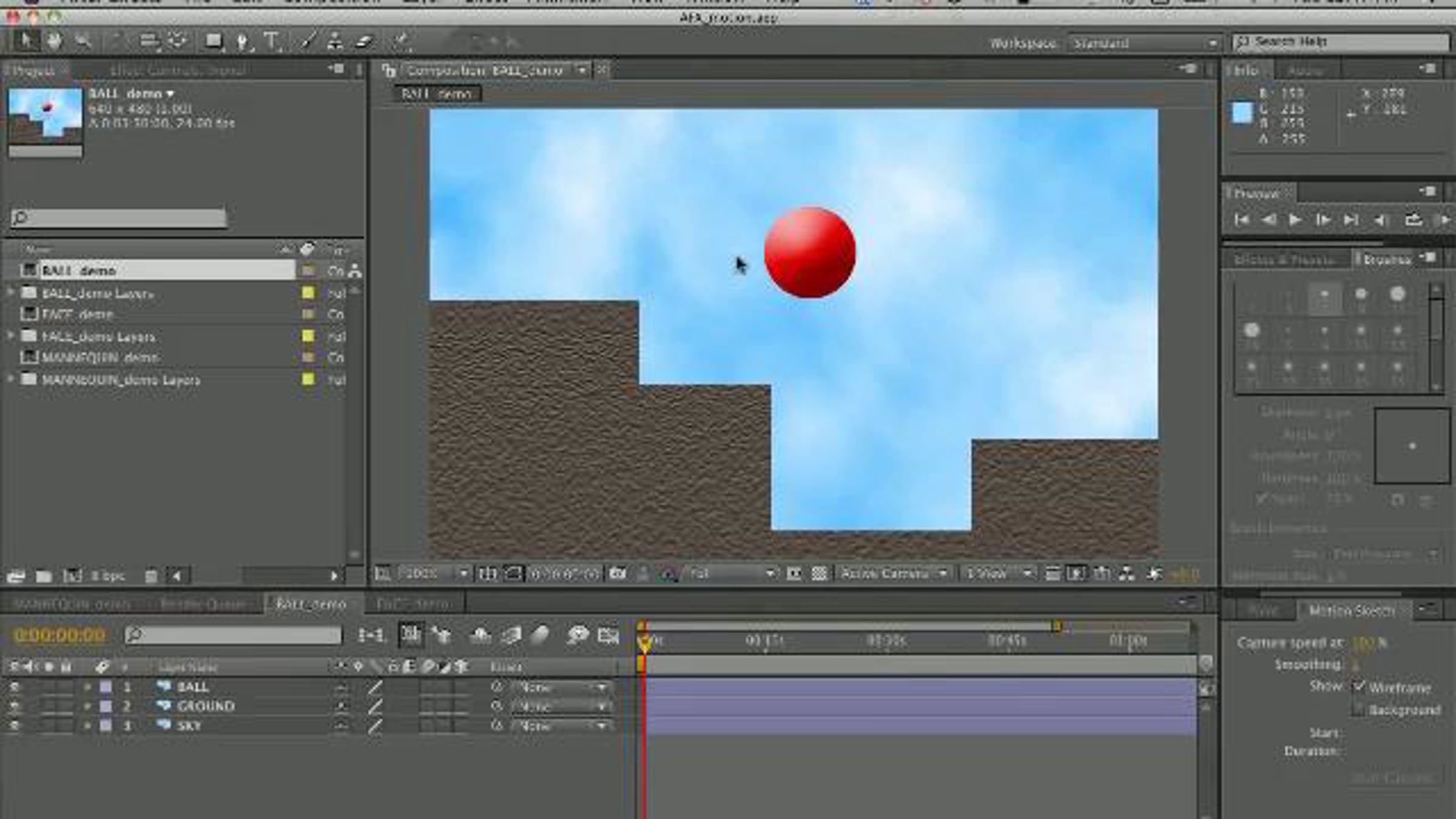The image size is (1456, 819).
Task: Jump to first frame in Preview panel
Action: coord(1241,220)
